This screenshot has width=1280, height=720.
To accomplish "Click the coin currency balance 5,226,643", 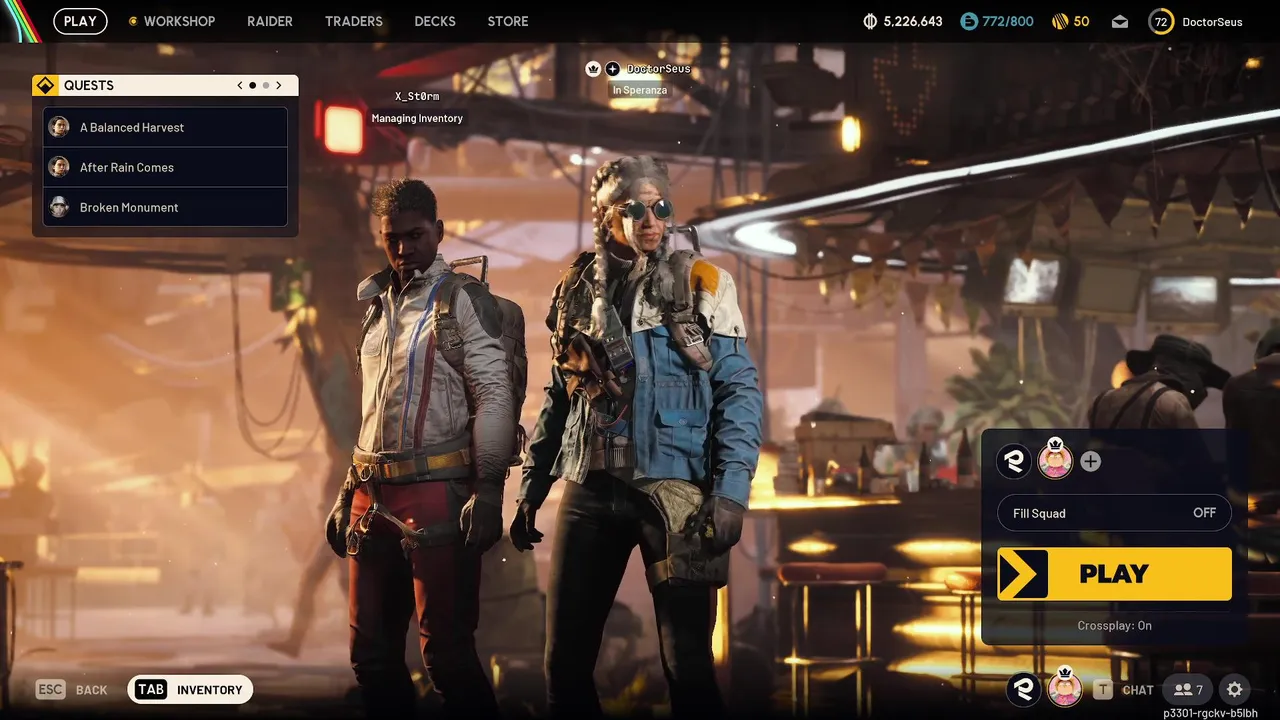I will 903,21.
